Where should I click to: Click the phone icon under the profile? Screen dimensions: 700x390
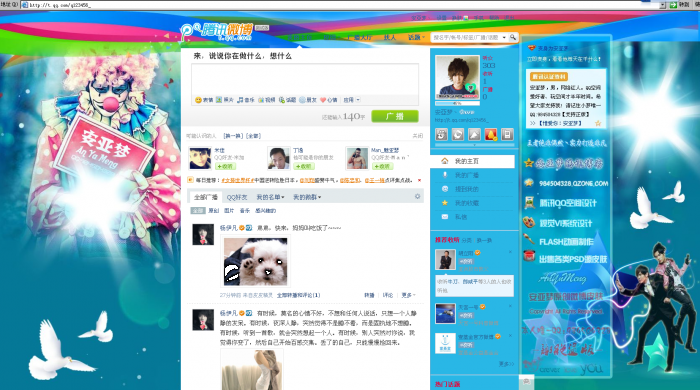[x=507, y=134]
